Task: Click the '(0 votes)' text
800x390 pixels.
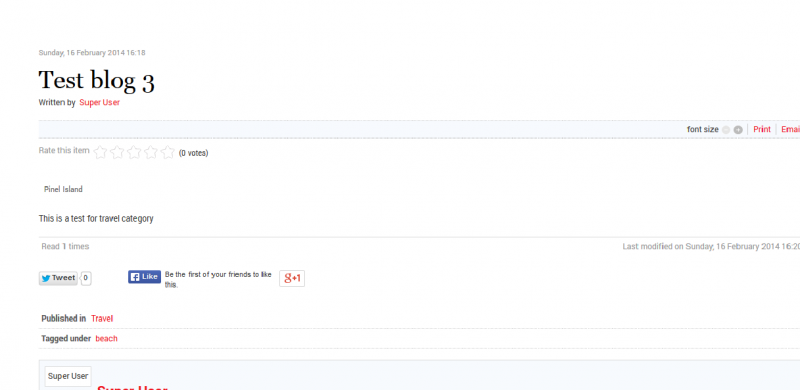Action: 193,153
